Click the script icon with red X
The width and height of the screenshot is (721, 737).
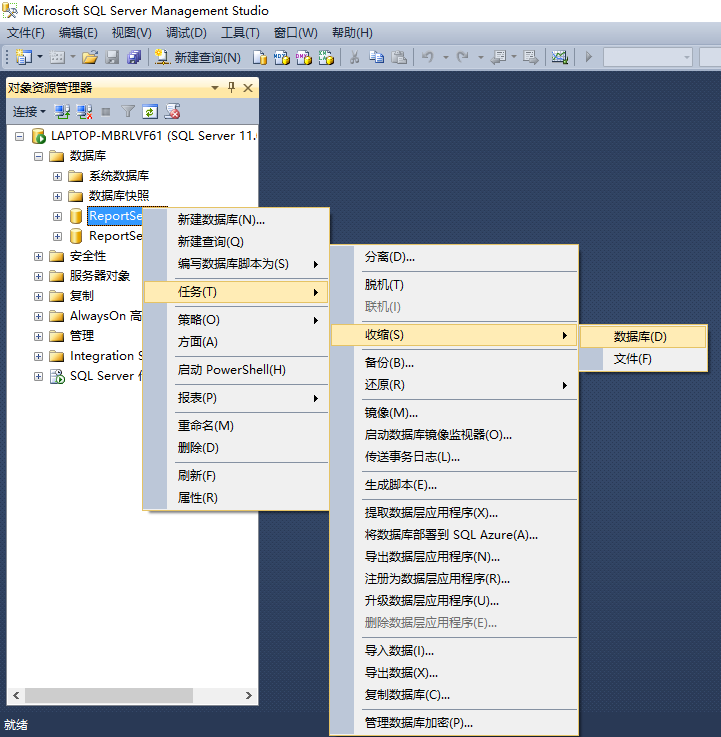(172, 112)
